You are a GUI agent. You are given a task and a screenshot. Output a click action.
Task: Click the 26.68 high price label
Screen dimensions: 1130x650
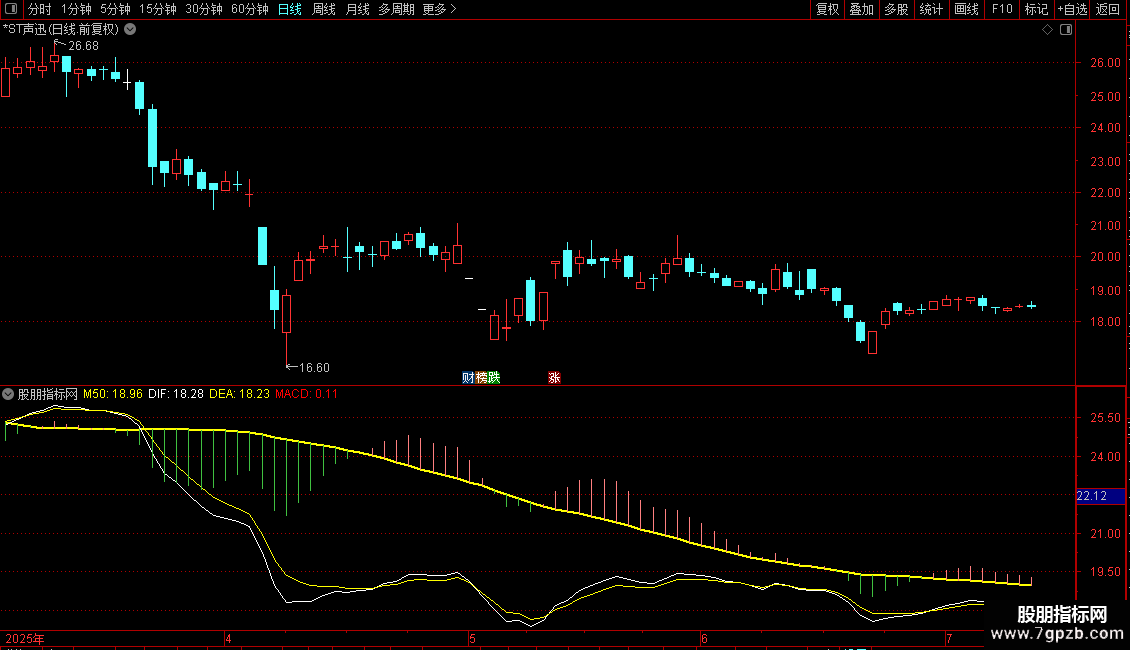click(x=83, y=46)
